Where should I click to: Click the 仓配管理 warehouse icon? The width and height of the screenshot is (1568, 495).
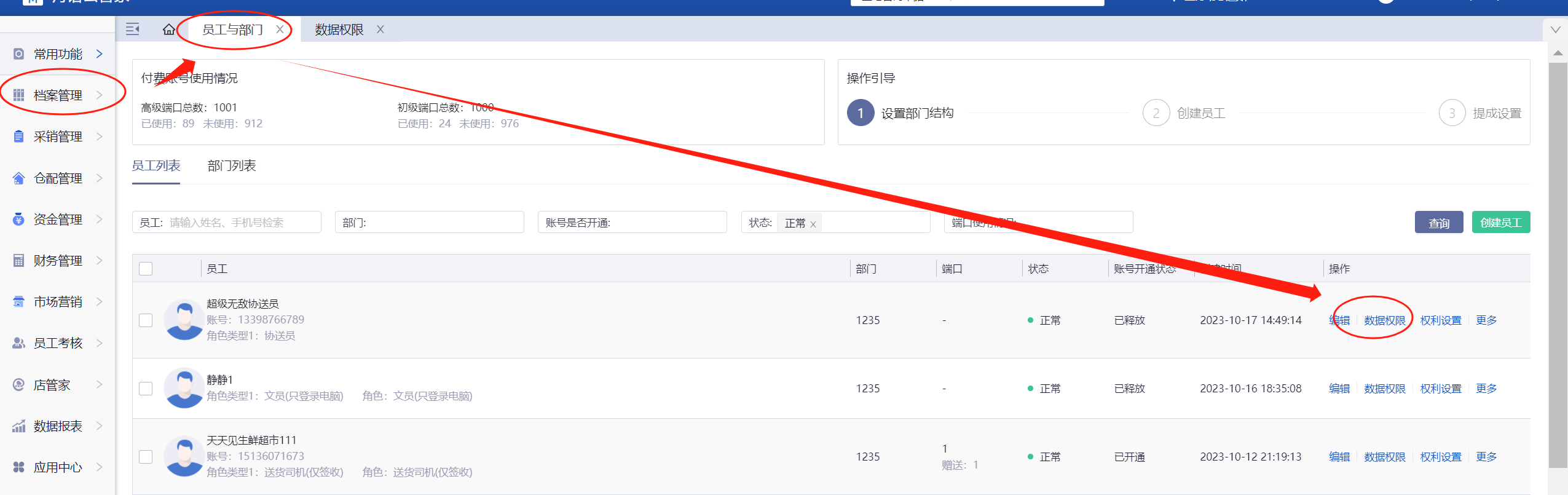tap(19, 178)
